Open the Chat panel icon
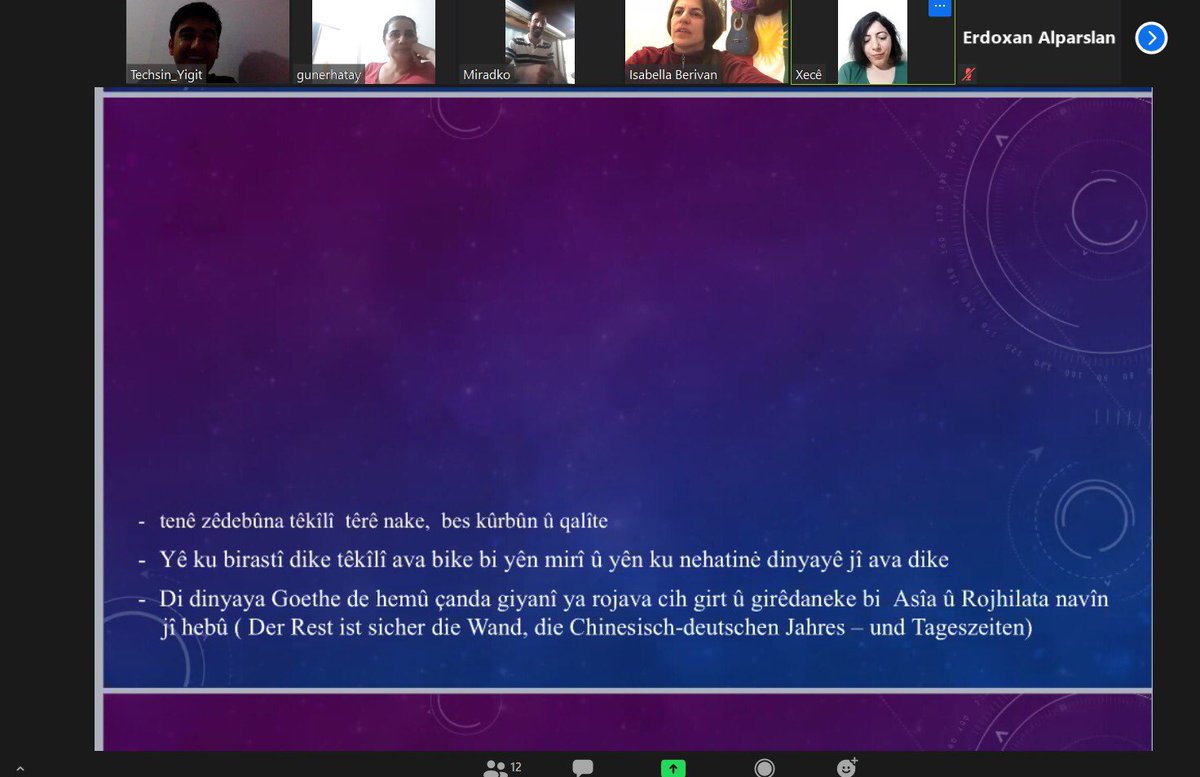This screenshot has width=1200, height=777. [x=583, y=768]
